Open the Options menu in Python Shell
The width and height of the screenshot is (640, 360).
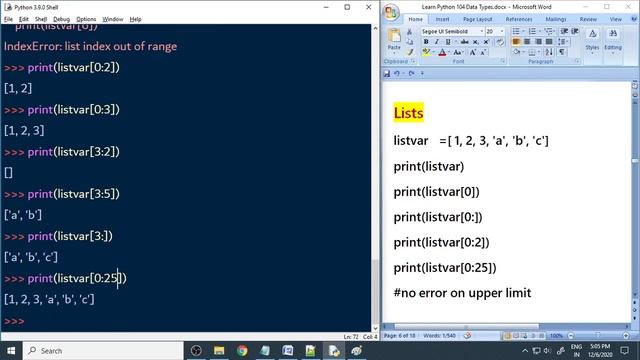coord(86,19)
